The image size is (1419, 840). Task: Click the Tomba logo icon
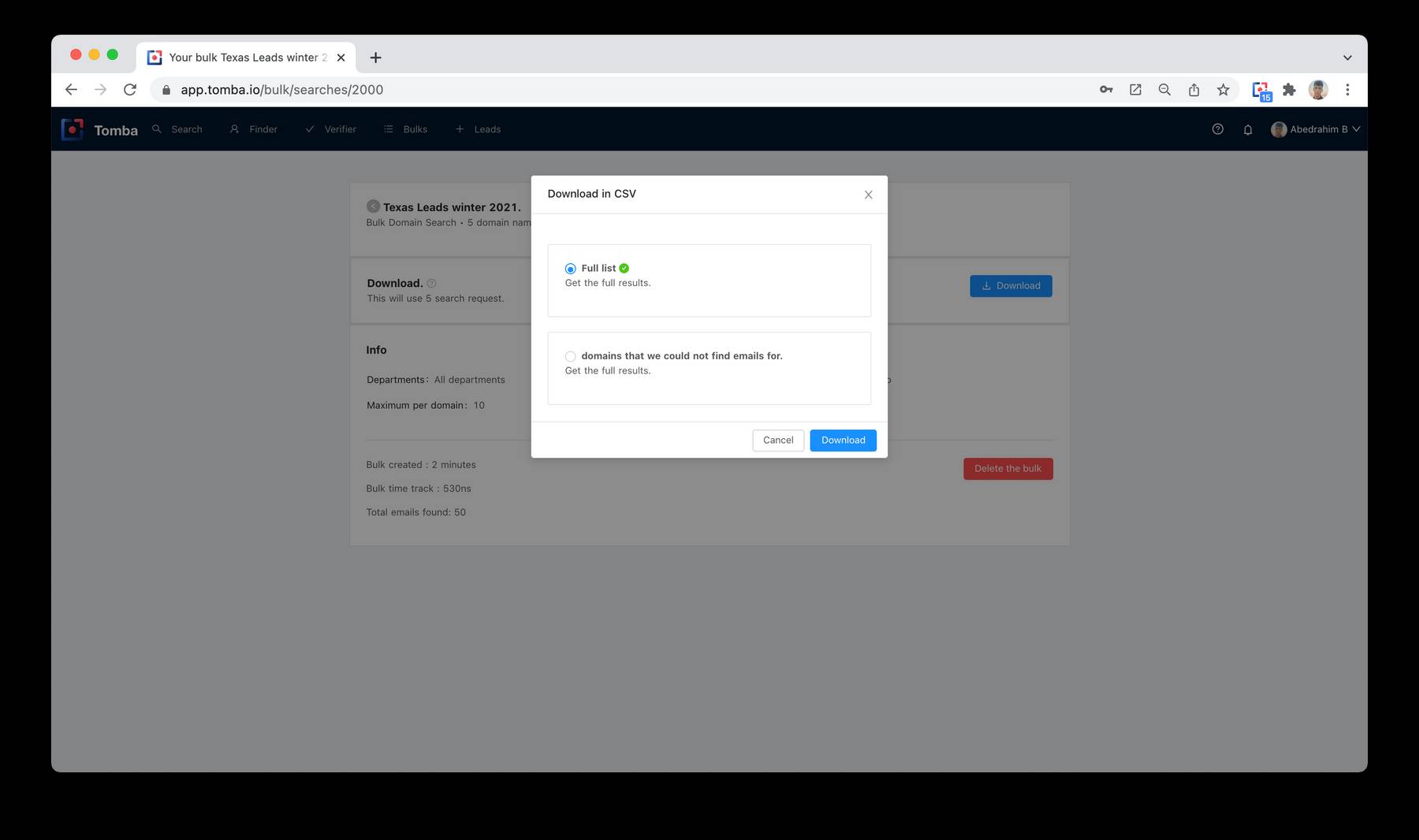[x=73, y=129]
